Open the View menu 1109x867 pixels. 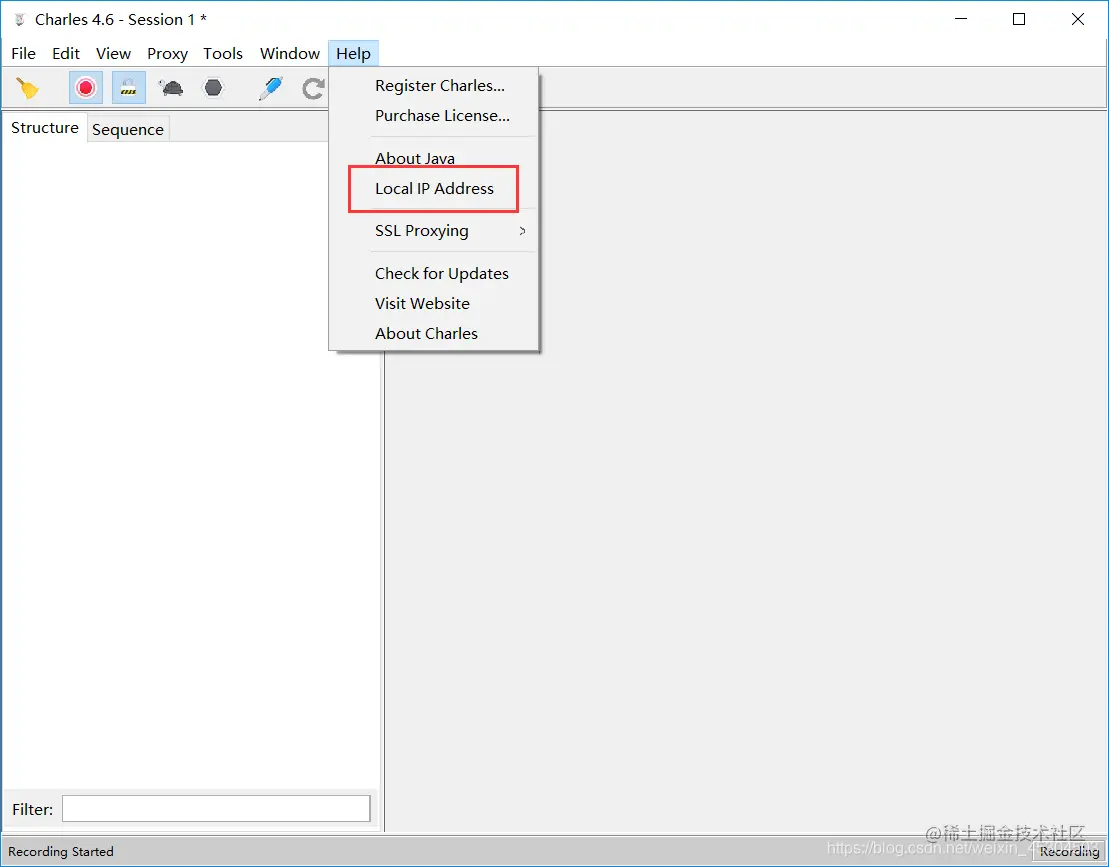point(113,54)
